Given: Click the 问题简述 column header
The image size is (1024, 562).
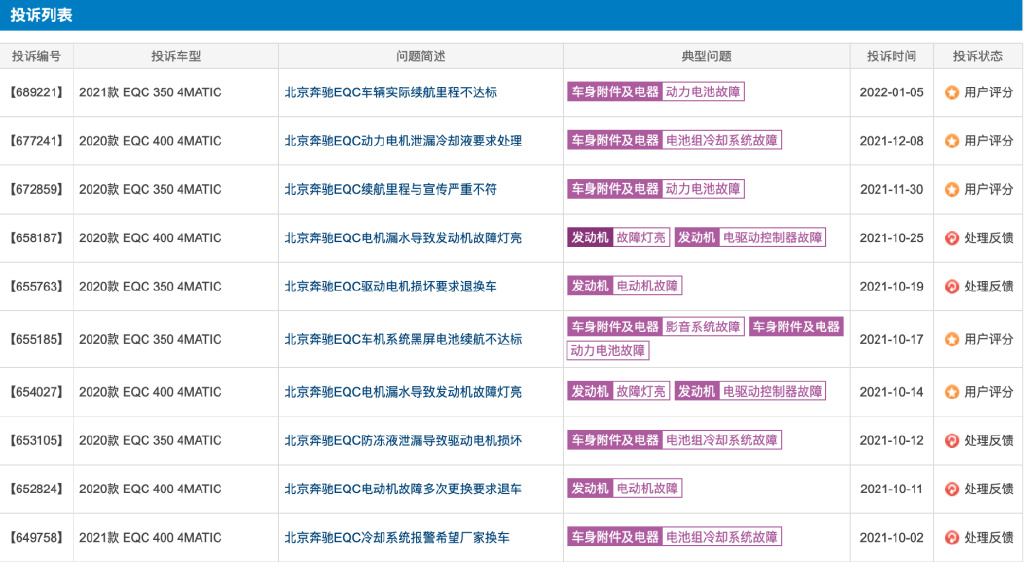Looking at the screenshot, I should point(421,56).
